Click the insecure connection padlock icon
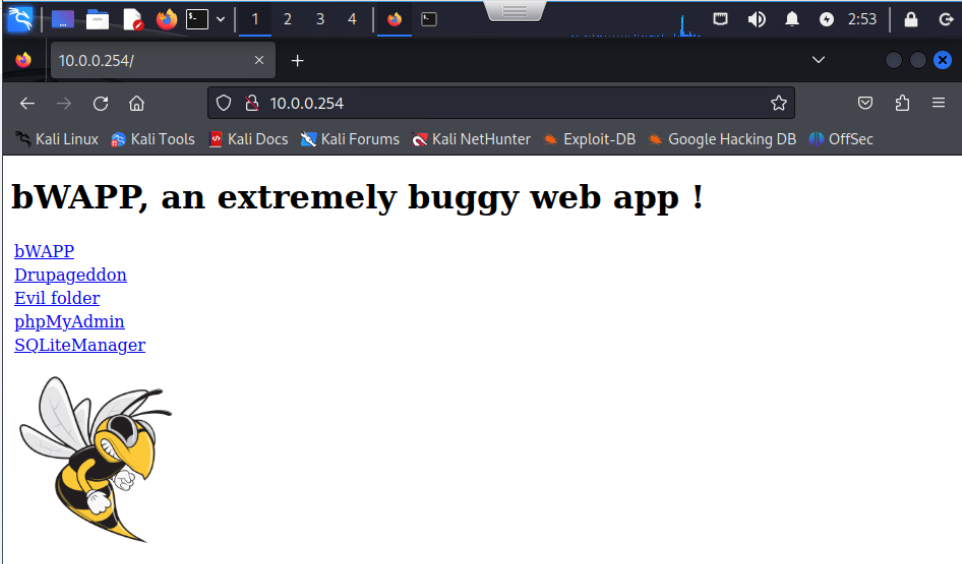This screenshot has width=962, height=564. coord(252,103)
